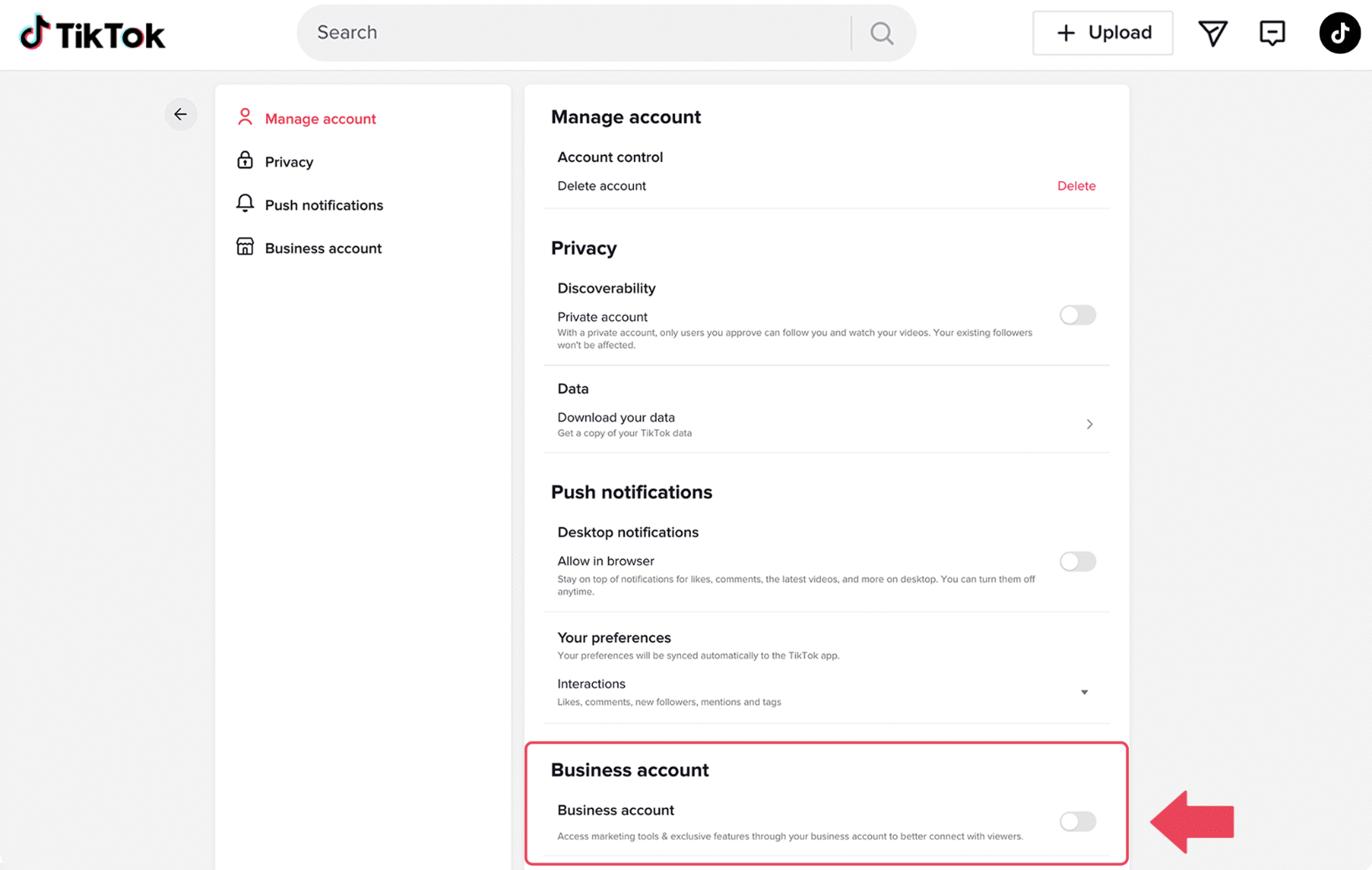The height and width of the screenshot is (870, 1372).
Task: Click the Your preferences heading
Action: 614,638
